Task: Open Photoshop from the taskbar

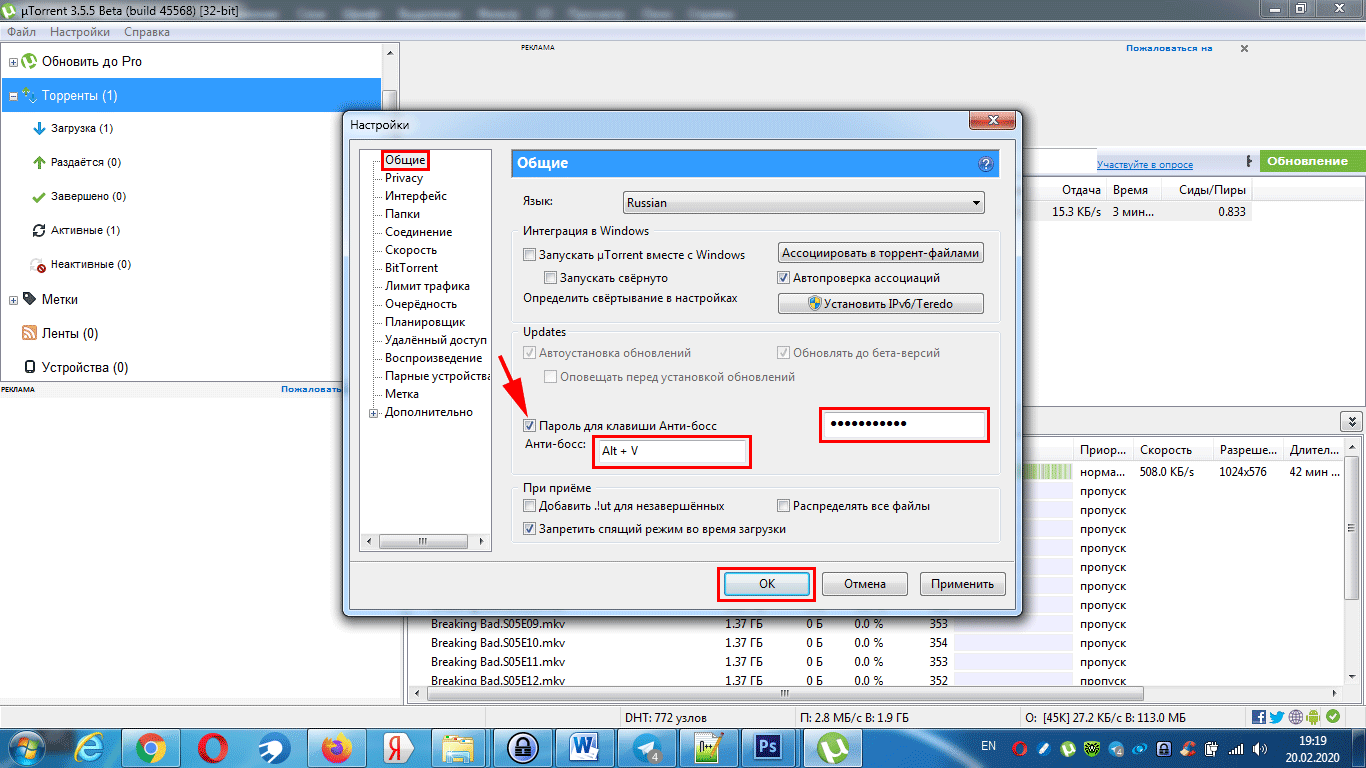Action: pyautogui.click(x=768, y=747)
